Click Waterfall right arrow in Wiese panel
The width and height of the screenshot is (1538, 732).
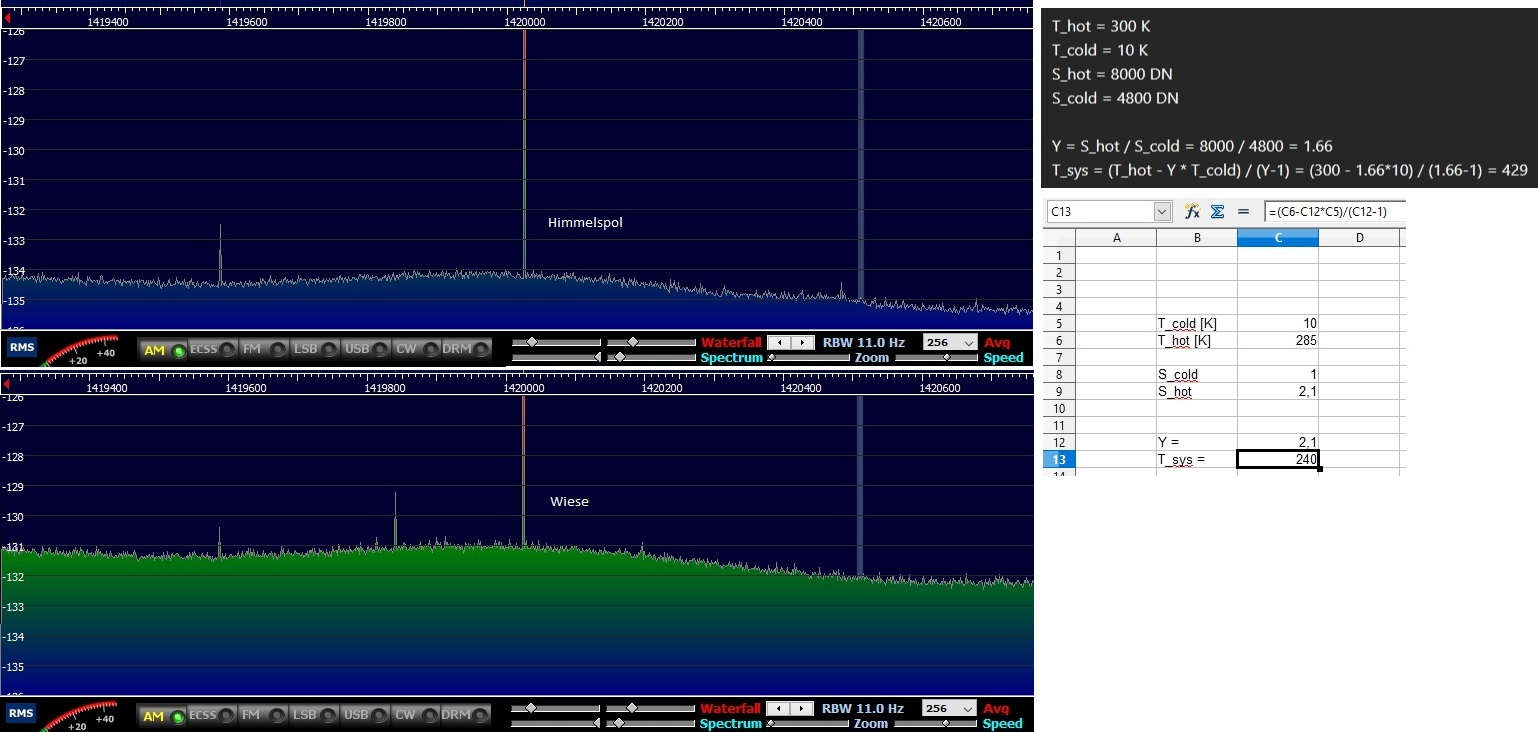(x=802, y=709)
